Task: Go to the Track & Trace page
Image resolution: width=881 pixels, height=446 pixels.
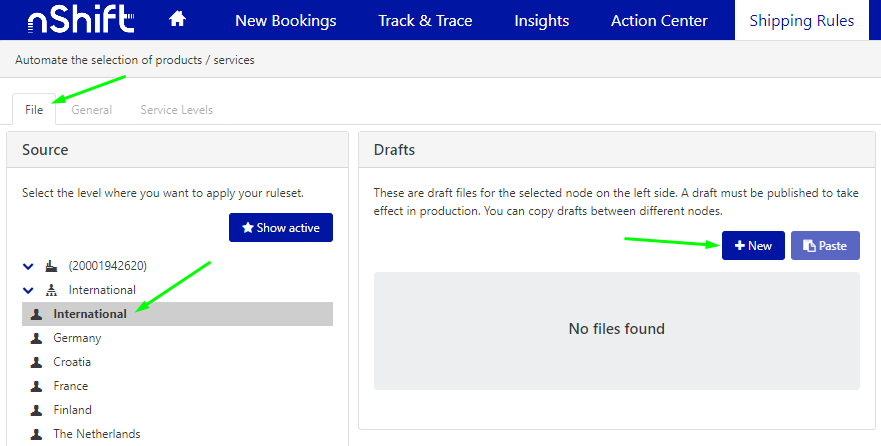Action: click(x=425, y=20)
